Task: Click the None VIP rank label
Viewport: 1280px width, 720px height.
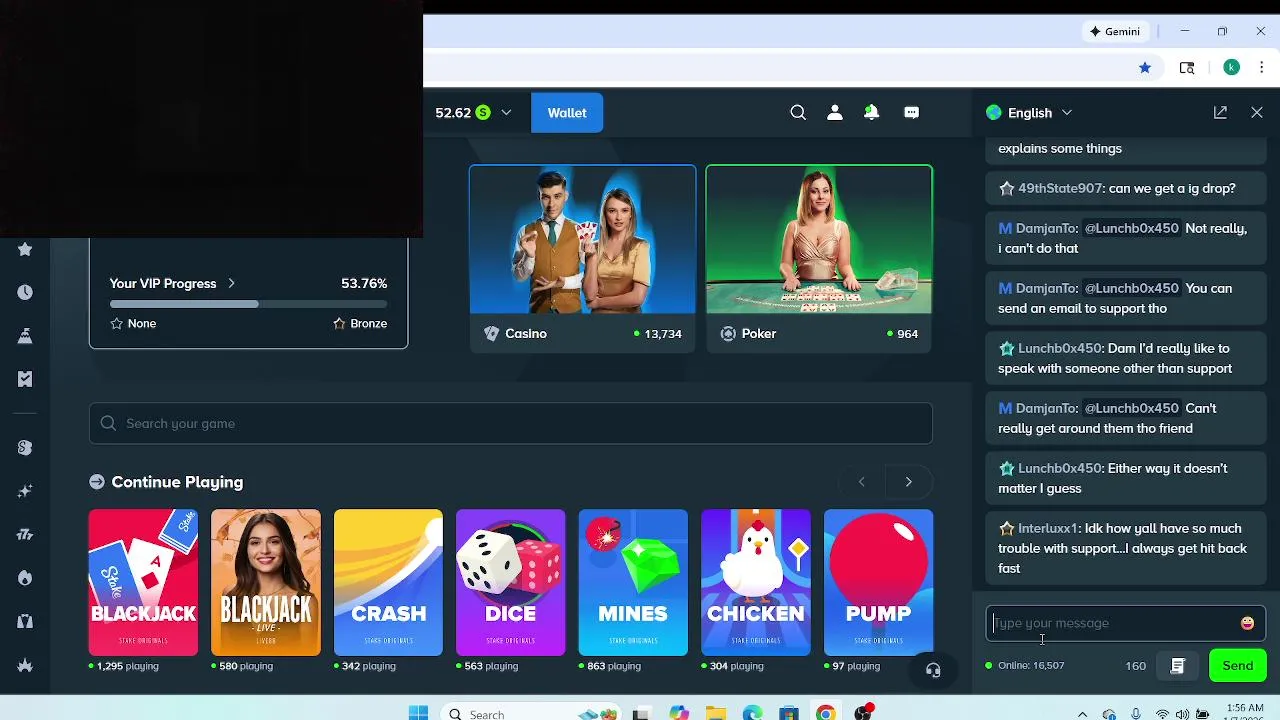Action: (x=142, y=323)
